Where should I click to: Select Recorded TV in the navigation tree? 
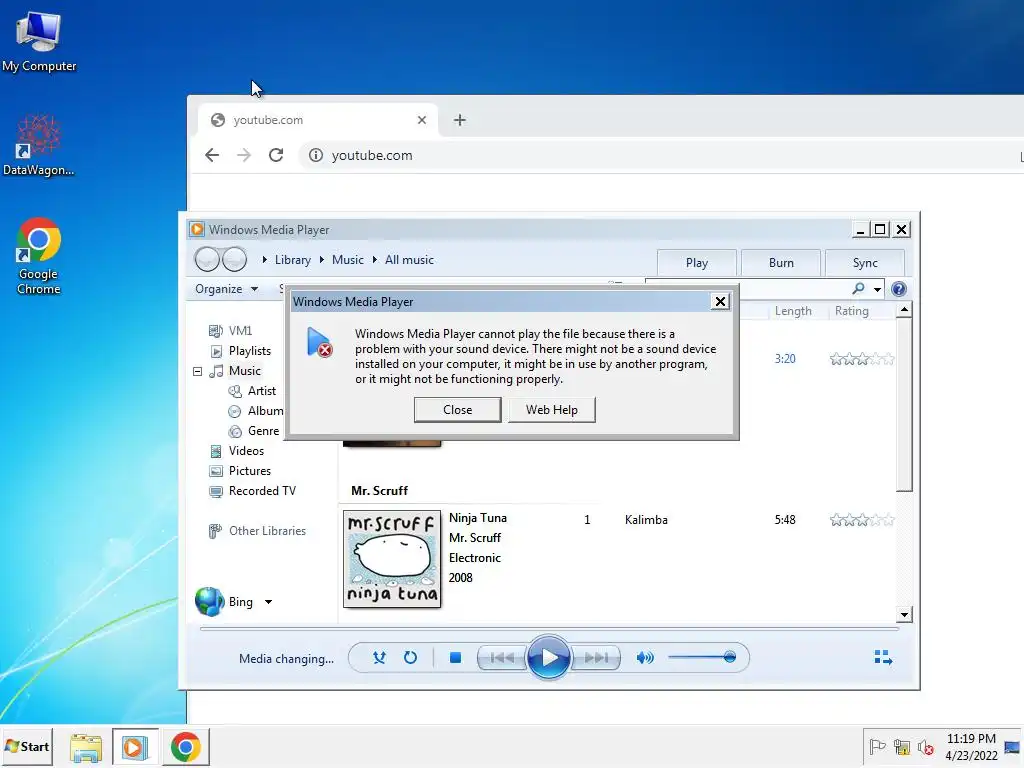(x=262, y=490)
